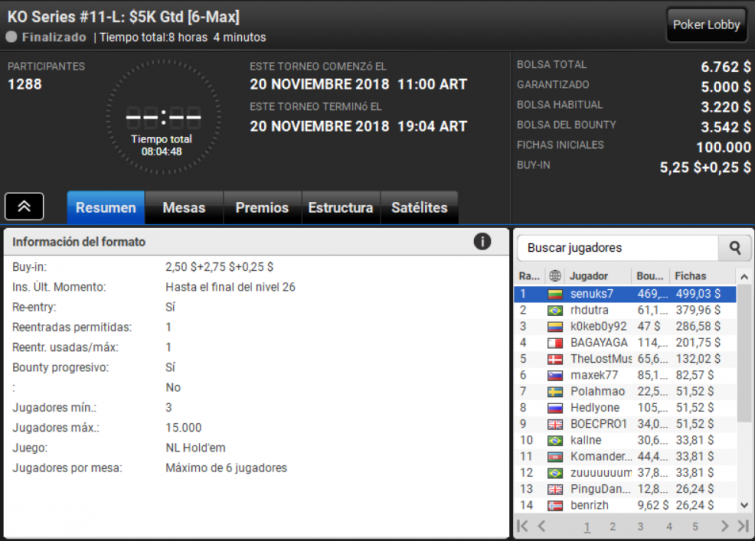Go to next page of player list
Image resolution: width=755 pixels, height=541 pixels.
click(725, 526)
